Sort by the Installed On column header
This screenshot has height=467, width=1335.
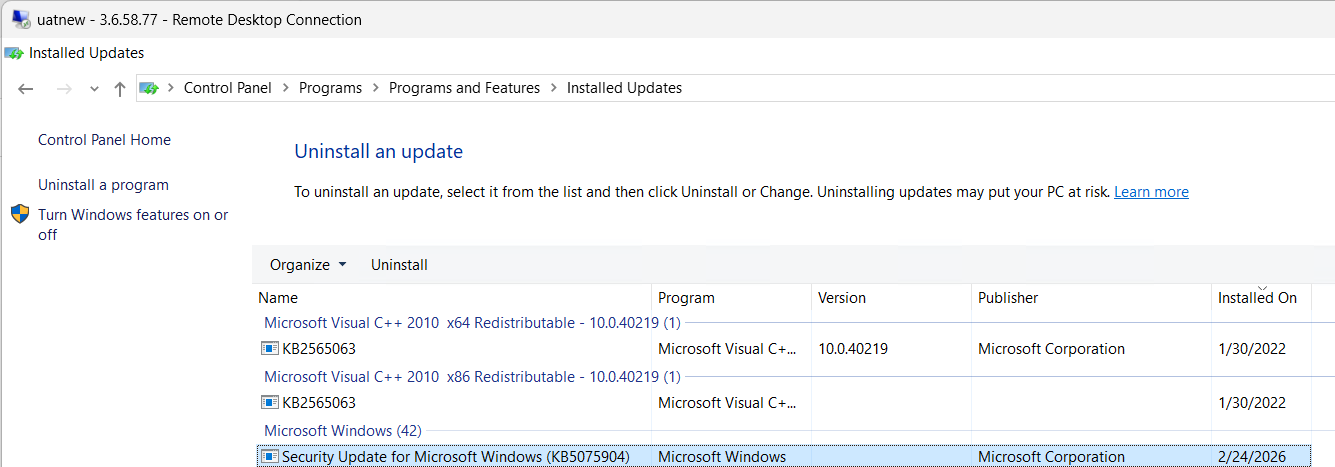[x=1257, y=298]
